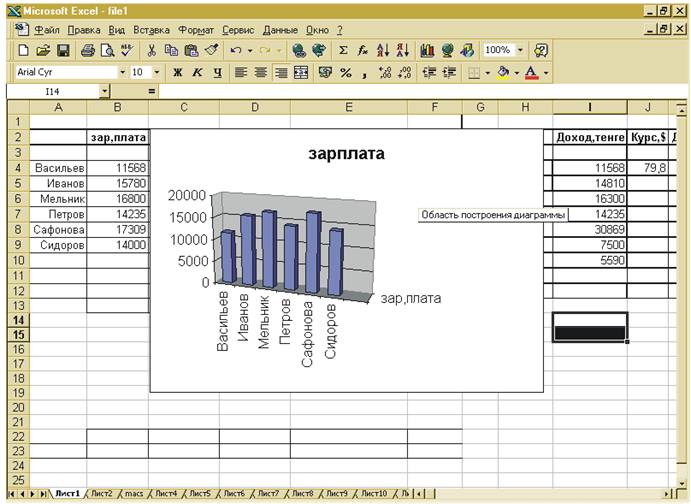Go to first sheet tab arrow

click(x=12, y=494)
